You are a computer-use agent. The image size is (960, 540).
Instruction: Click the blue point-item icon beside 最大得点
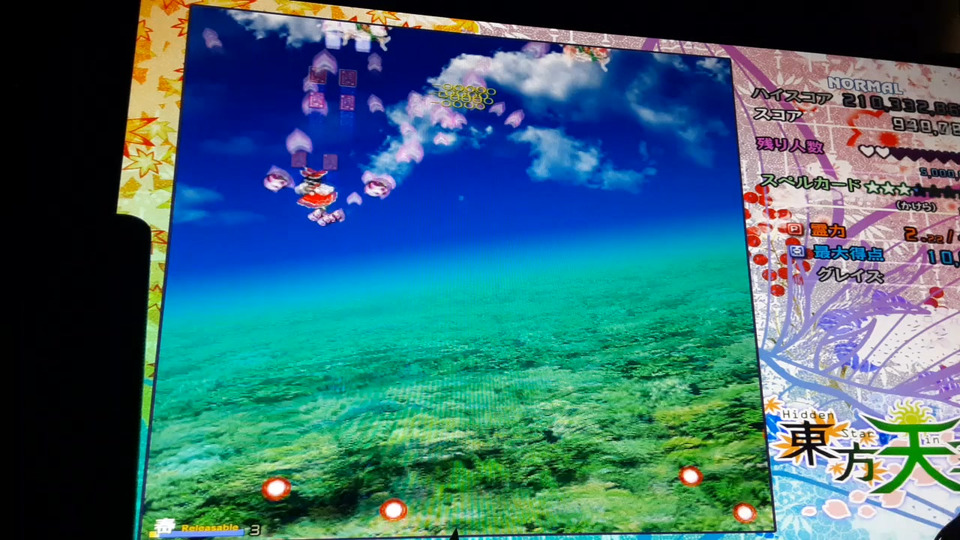[797, 251]
